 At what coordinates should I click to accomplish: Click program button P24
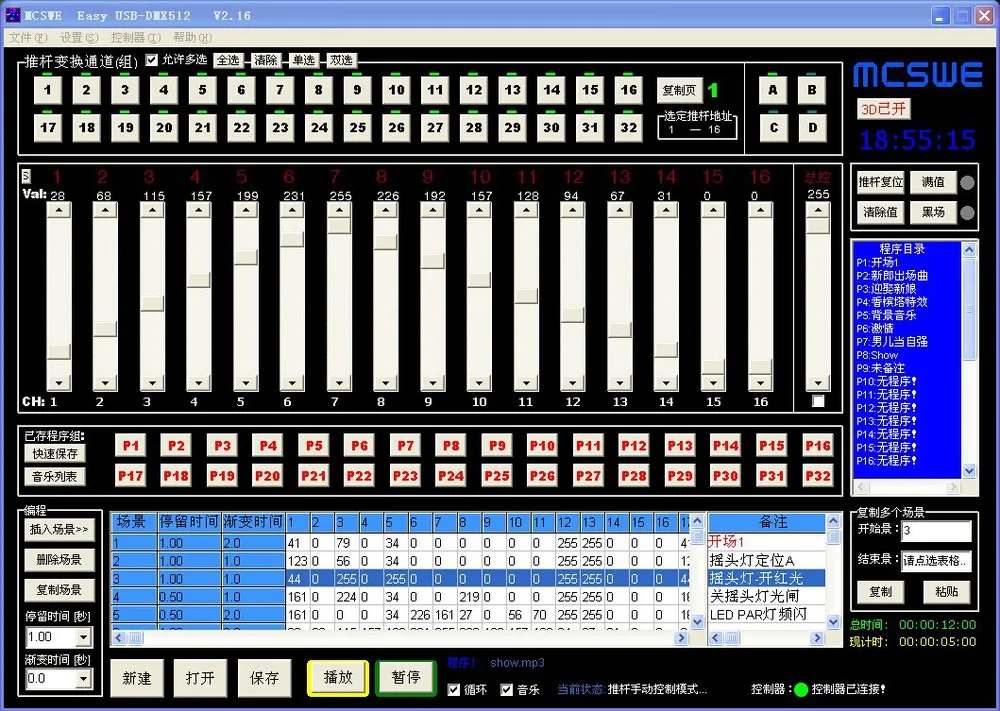[451, 476]
